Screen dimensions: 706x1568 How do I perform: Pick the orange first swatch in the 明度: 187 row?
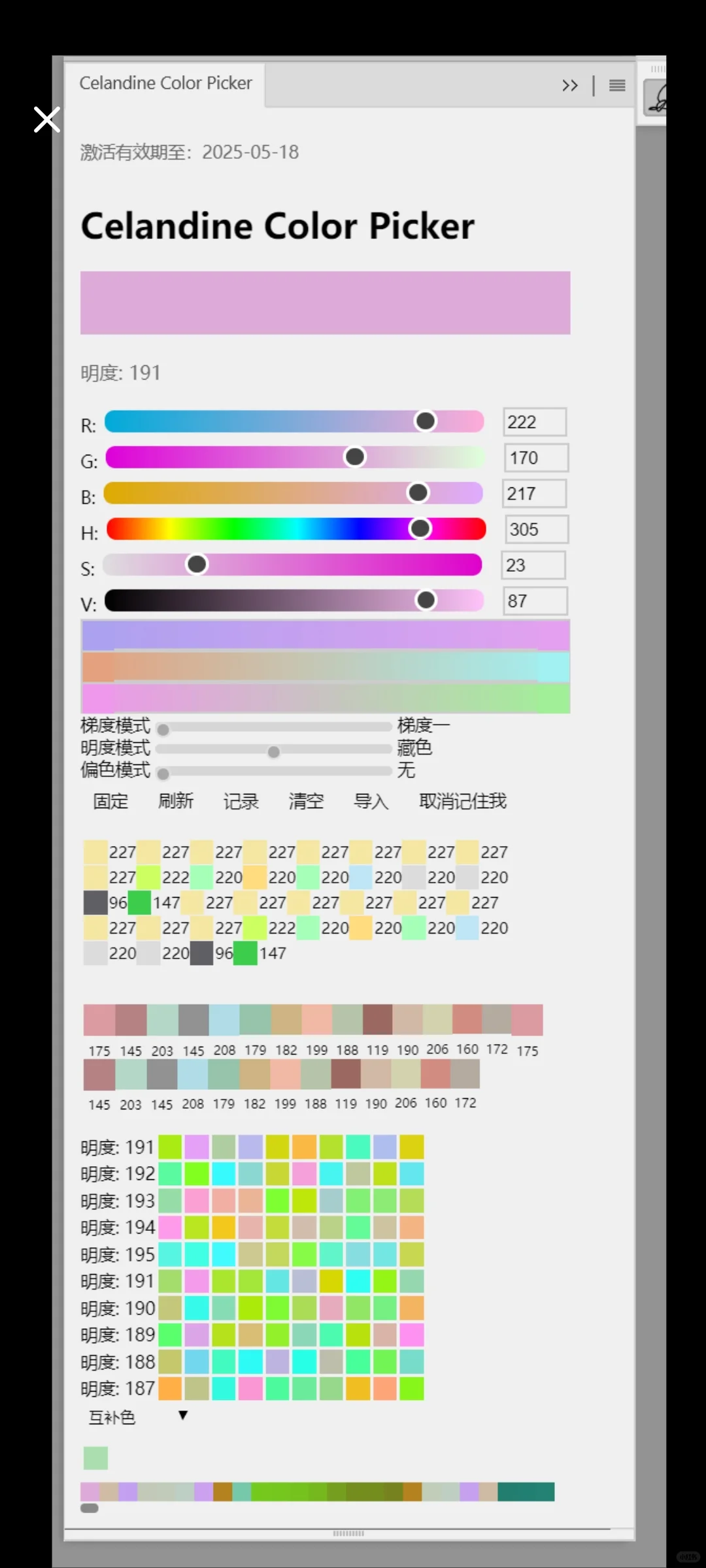point(170,1388)
